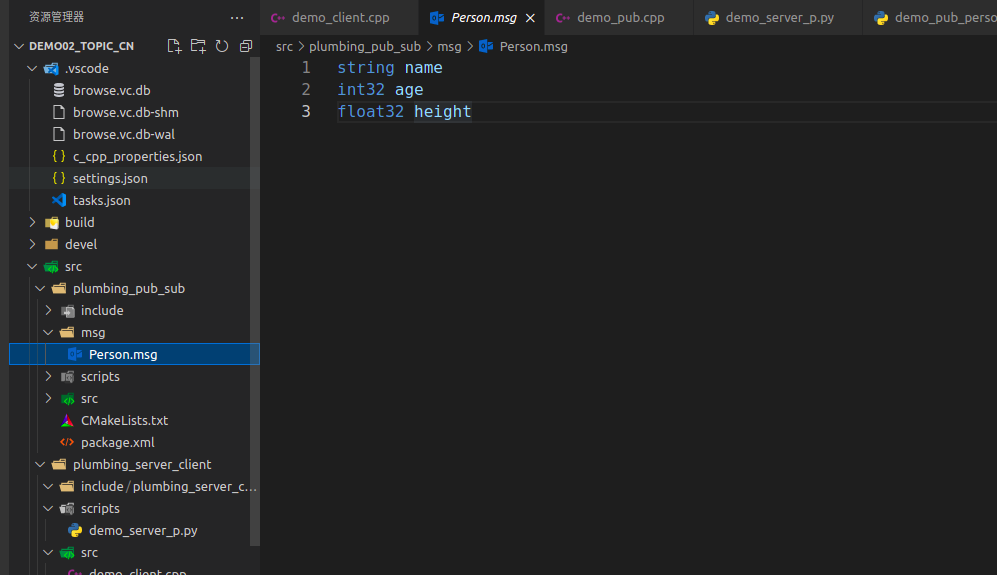Open c_cpp_properties.json file
This screenshot has height=575, width=997.
137,156
